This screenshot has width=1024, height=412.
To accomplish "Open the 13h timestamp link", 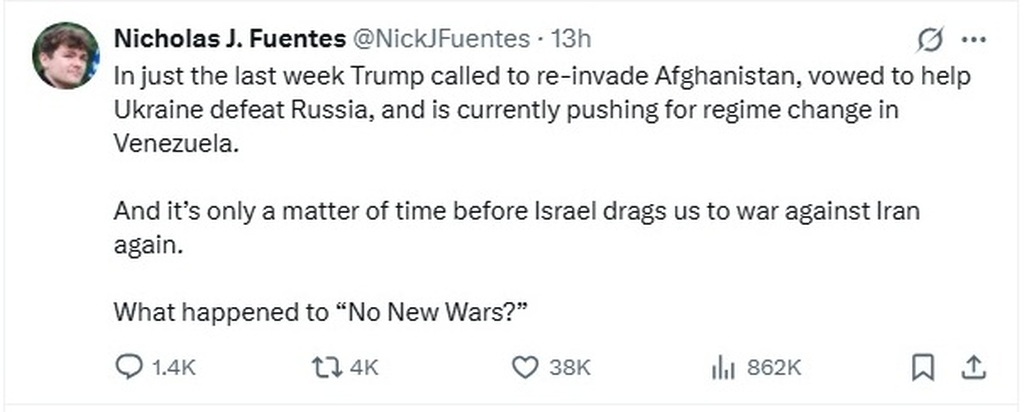I will (572, 39).
